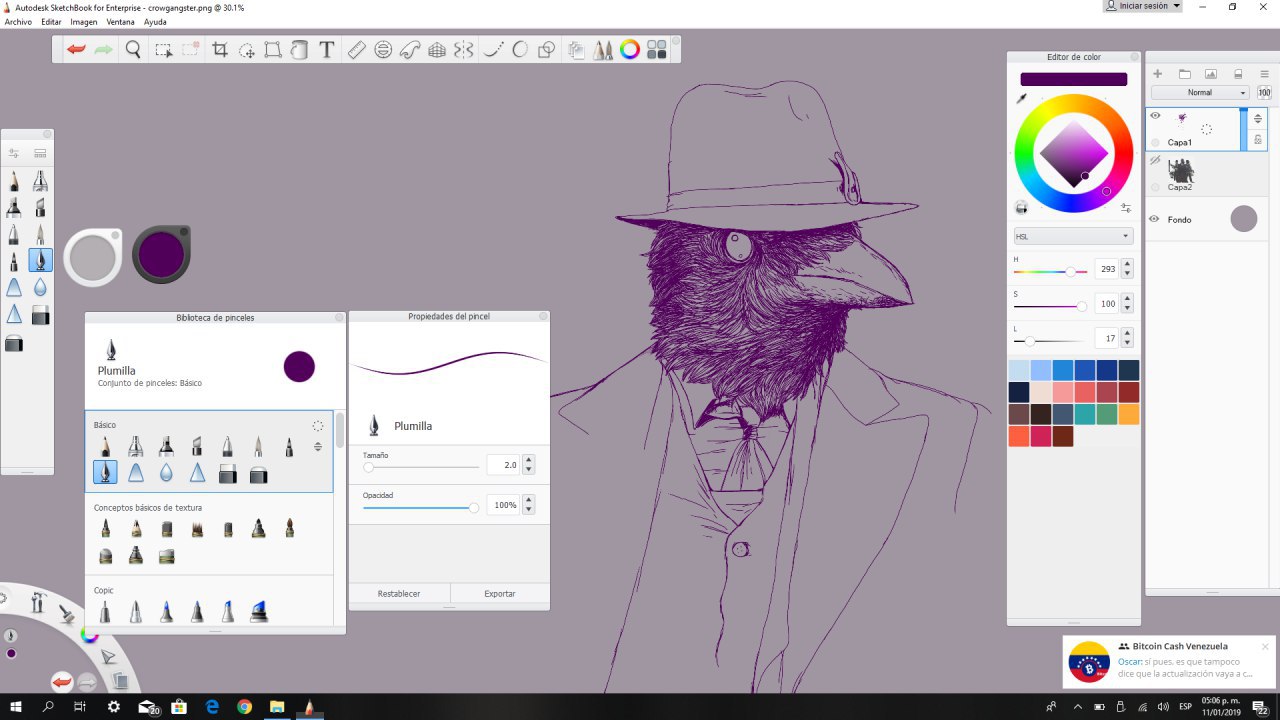Open the Ellipse guide tool

click(x=383, y=49)
